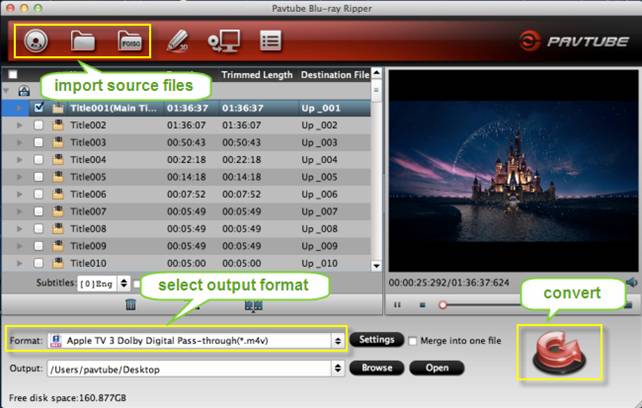The image size is (642, 408).
Task: Check the Title006 checkbox
Action: [x=38, y=194]
